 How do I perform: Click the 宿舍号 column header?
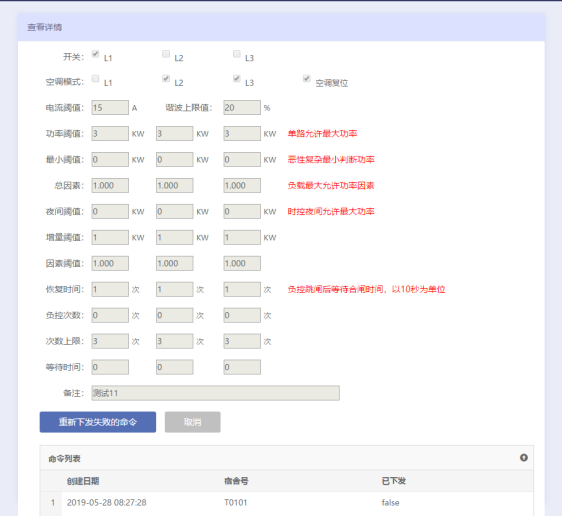coord(236,481)
